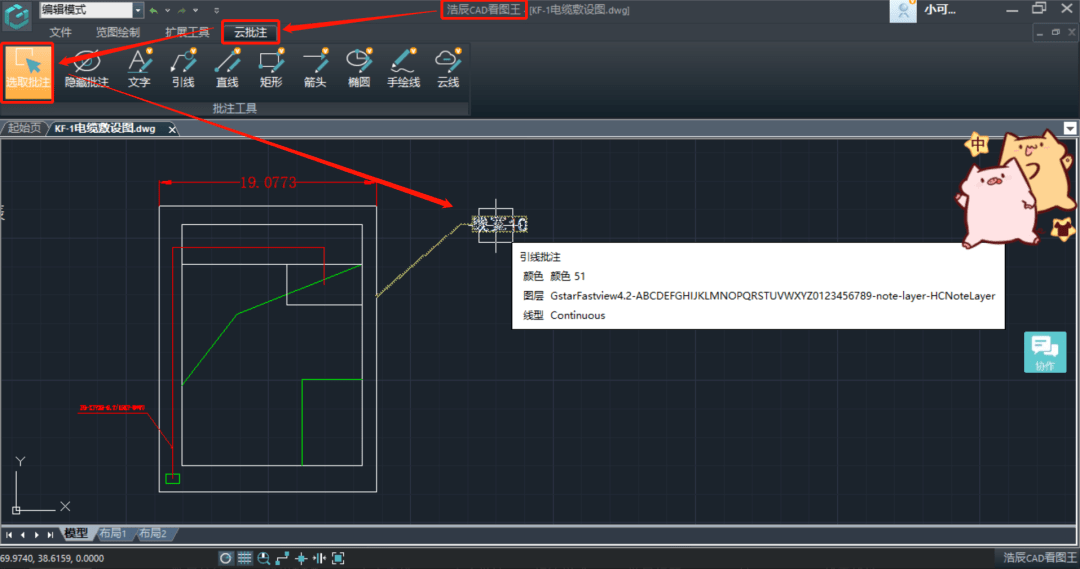The image size is (1080, 569).
Task: Click the coordinate readout 69.9740, 38.6159
Action: (52, 558)
